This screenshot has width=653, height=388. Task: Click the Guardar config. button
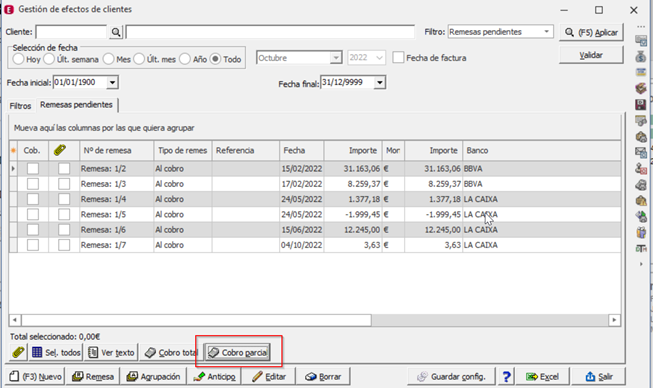click(451, 376)
